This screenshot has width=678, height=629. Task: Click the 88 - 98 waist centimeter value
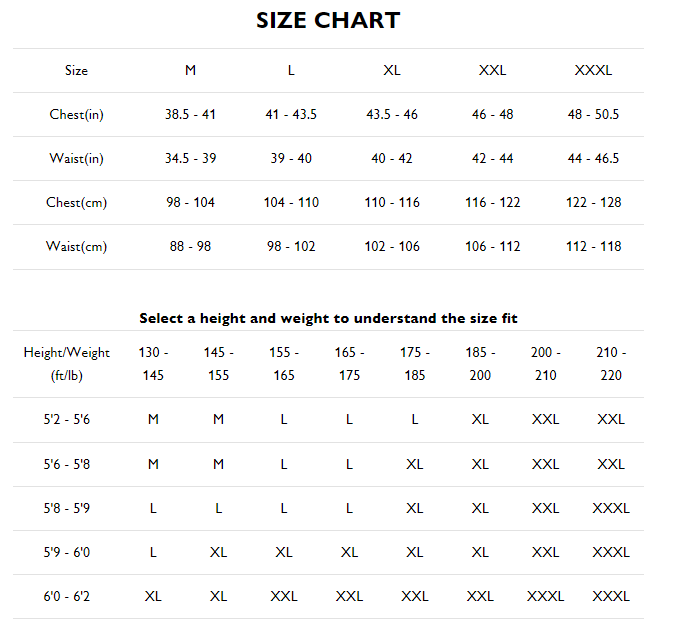pos(190,247)
